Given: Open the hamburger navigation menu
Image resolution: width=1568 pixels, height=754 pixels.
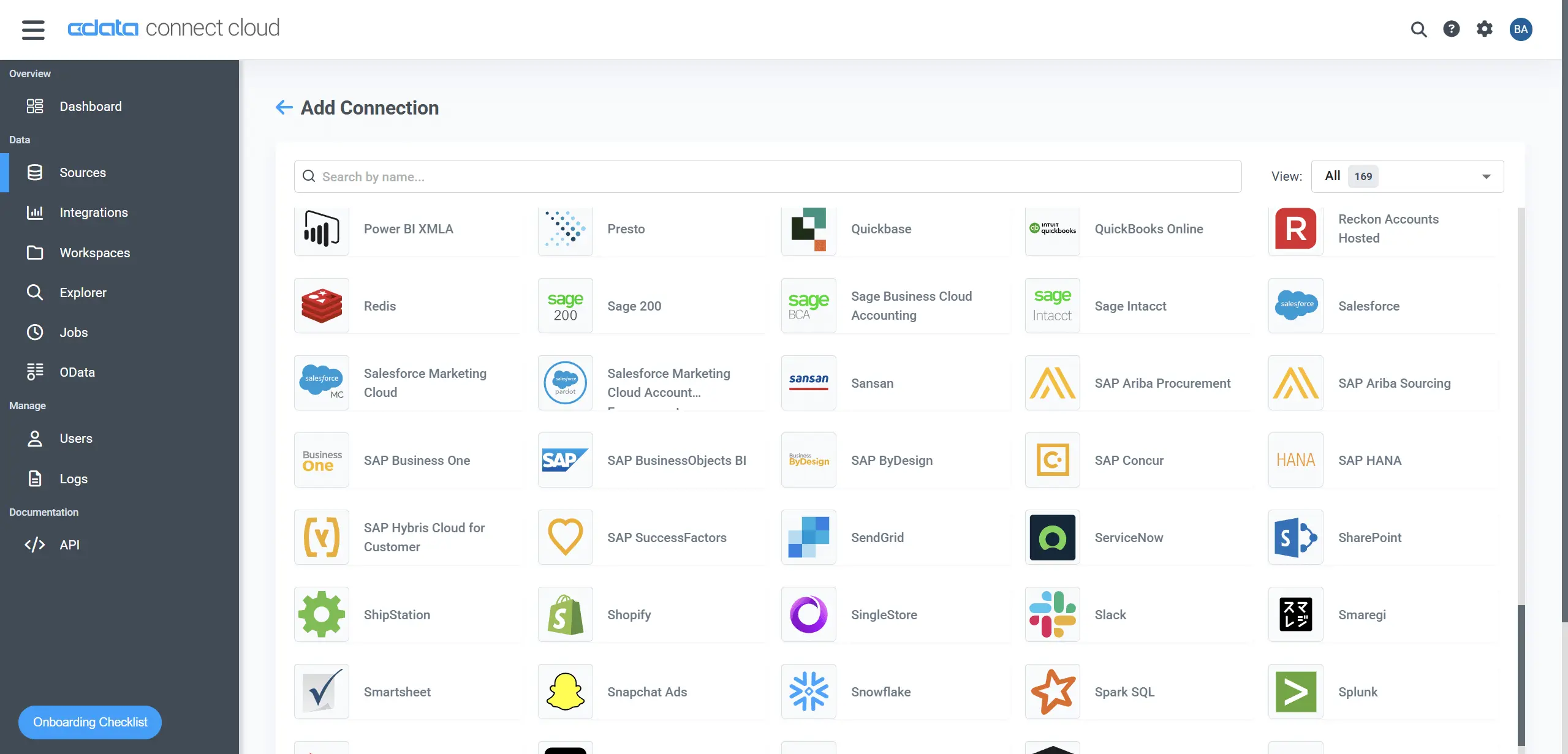Looking at the screenshot, I should [33, 29].
